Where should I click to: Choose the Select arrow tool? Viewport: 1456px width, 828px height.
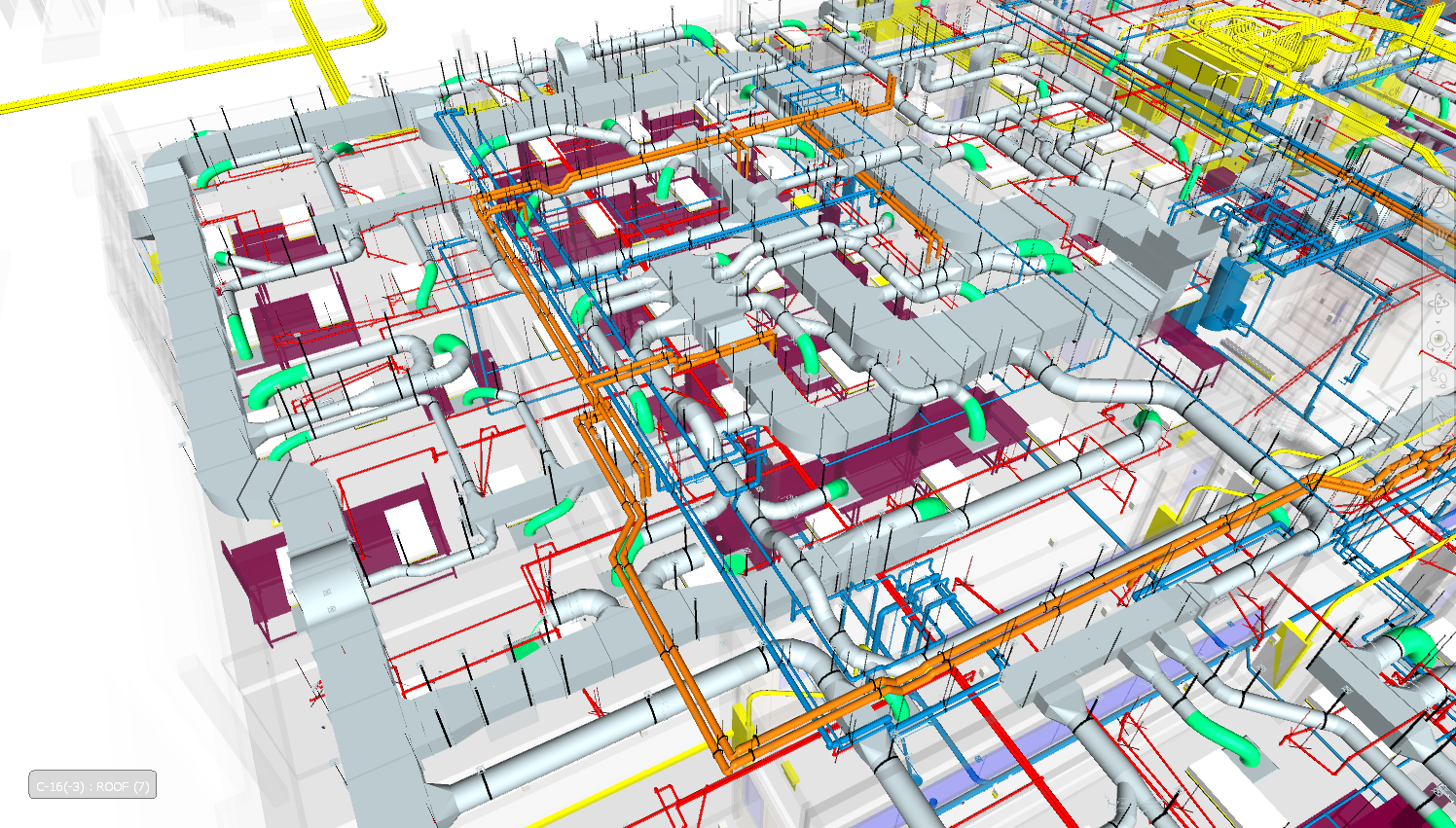point(1438,415)
